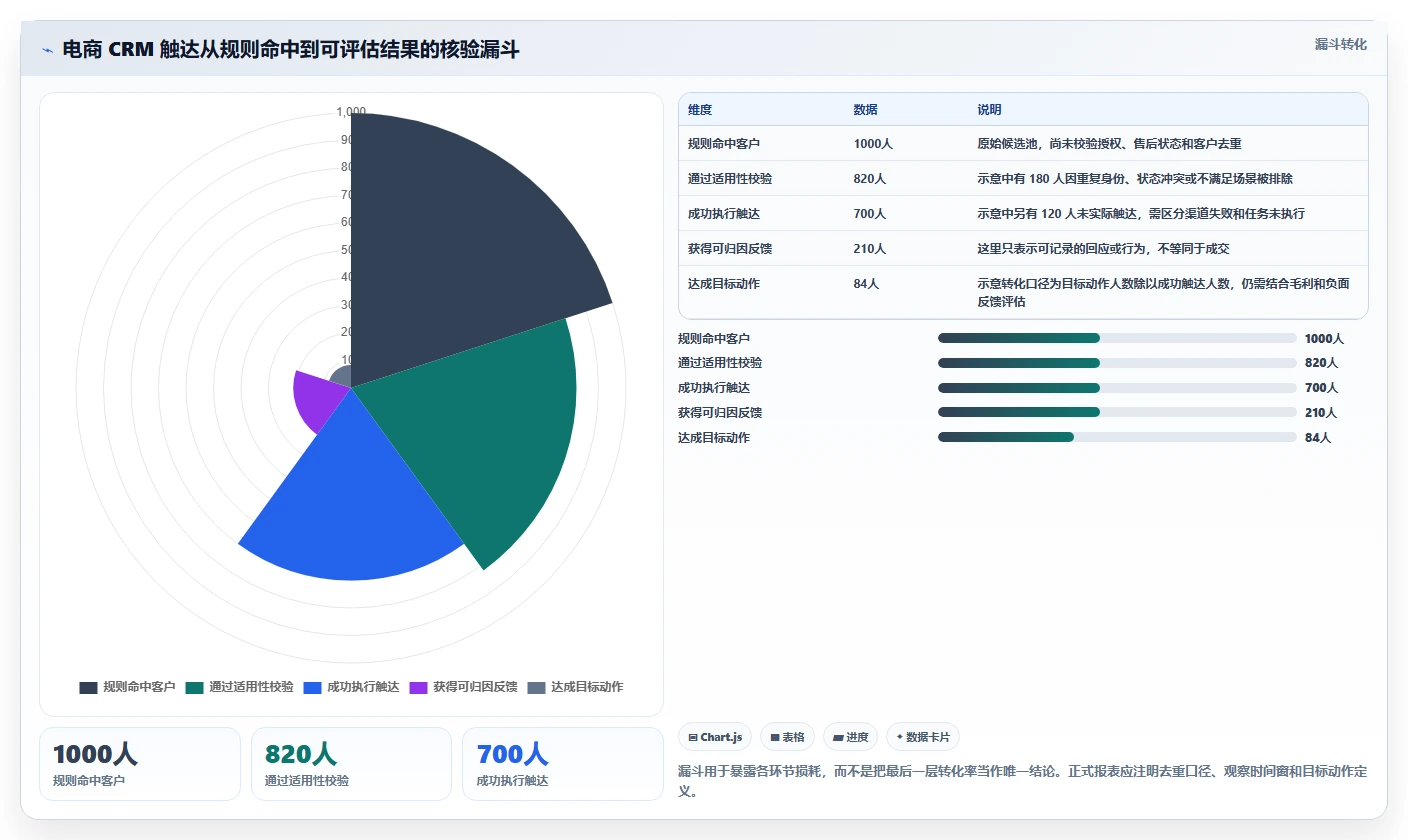Toggle the 获得可归因反馈 legend item
This screenshot has width=1408, height=840.
(463, 687)
